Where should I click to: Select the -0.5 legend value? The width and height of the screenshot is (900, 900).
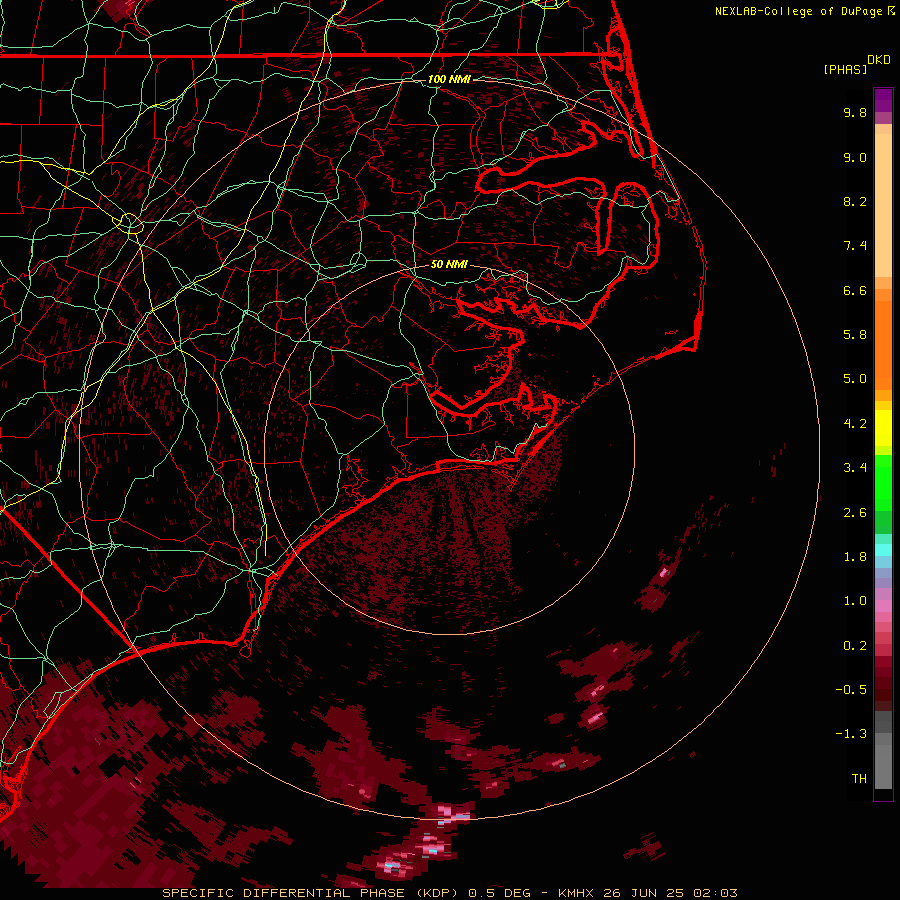point(851,690)
